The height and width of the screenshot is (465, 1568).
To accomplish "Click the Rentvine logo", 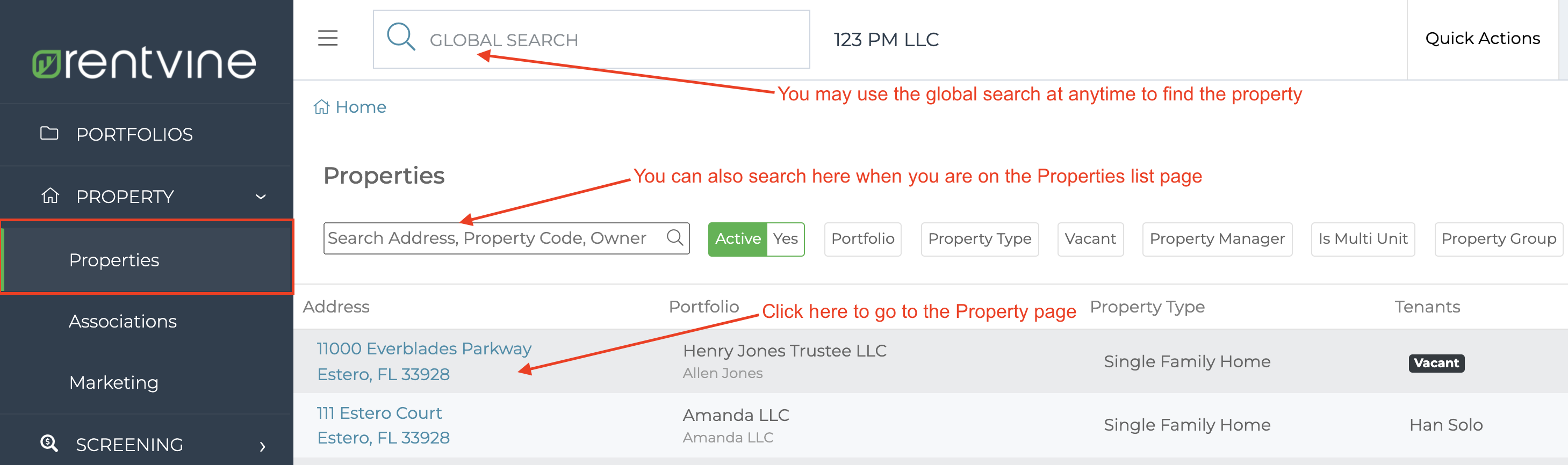I will point(144,63).
